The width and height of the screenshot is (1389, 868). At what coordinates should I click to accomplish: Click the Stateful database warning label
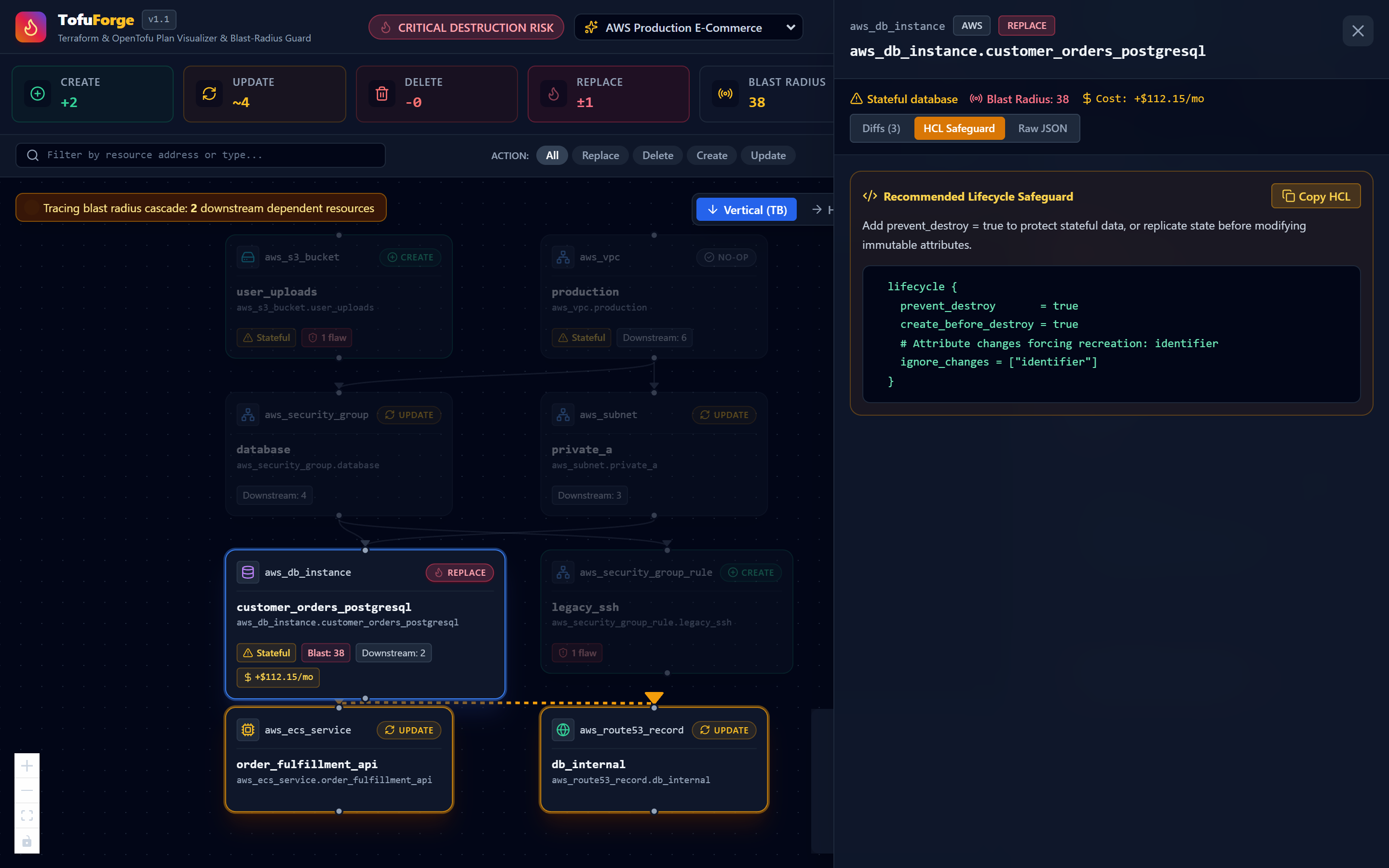904,99
